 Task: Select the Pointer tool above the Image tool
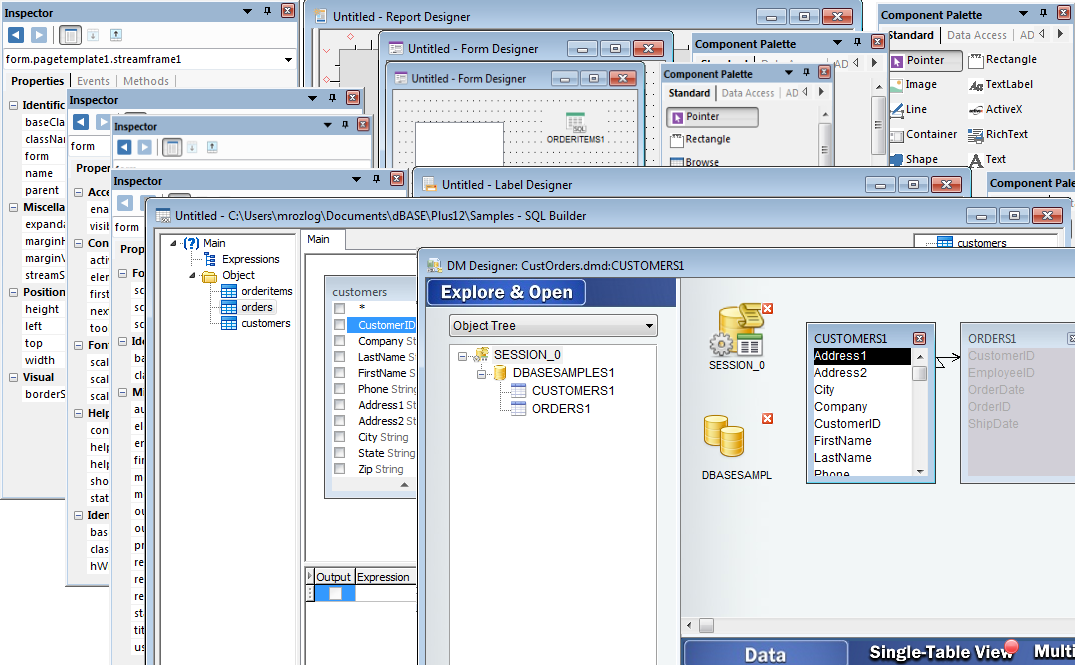926,60
